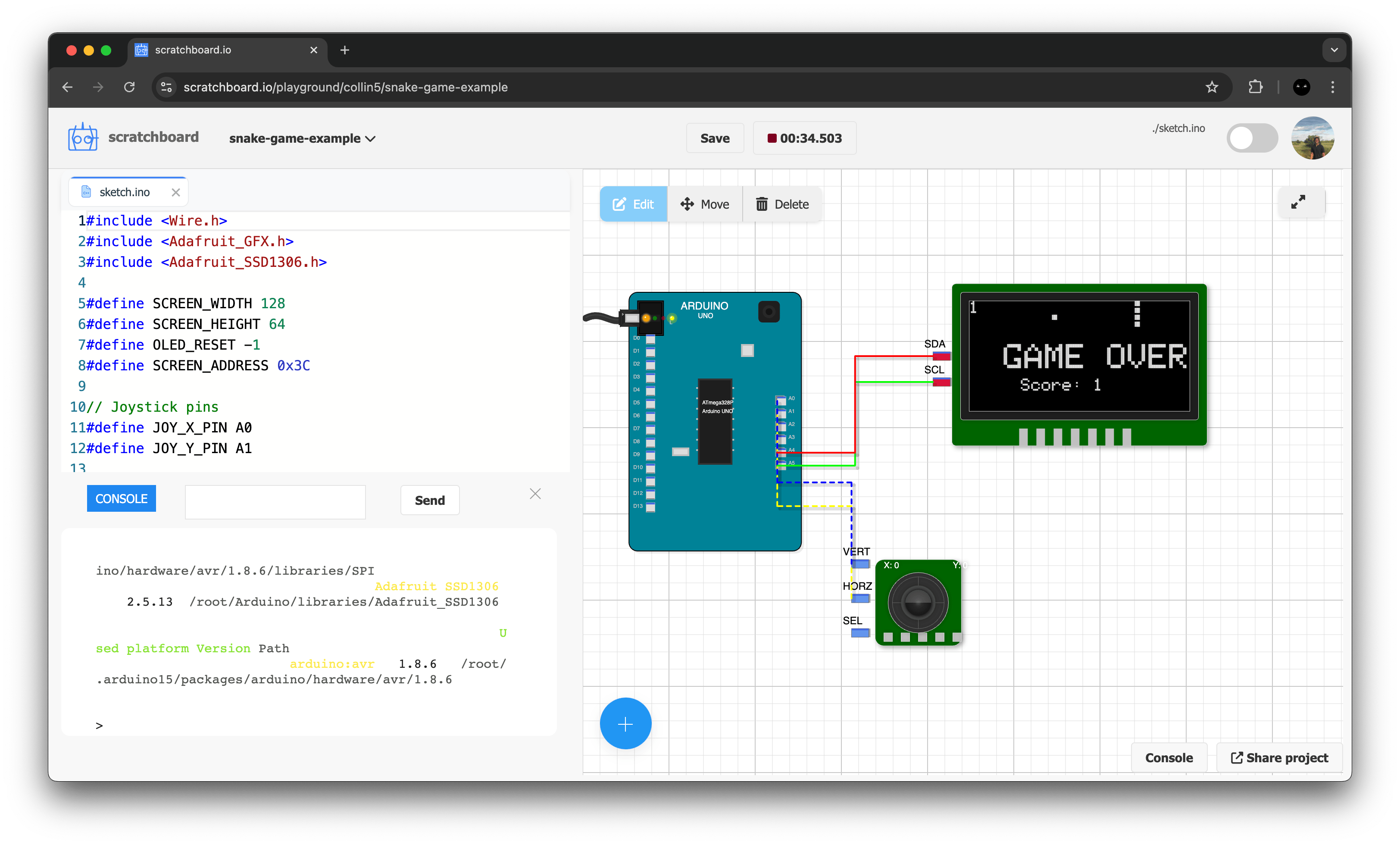Click the browser back arrow
1400x845 pixels.
click(67, 87)
